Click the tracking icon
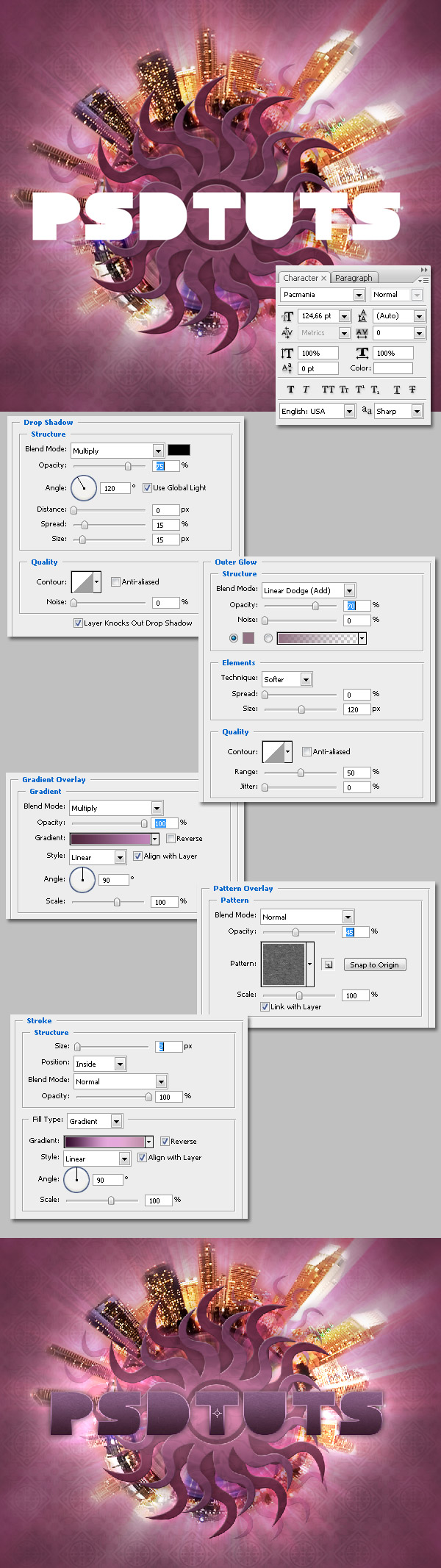441x1568 pixels. (x=362, y=333)
